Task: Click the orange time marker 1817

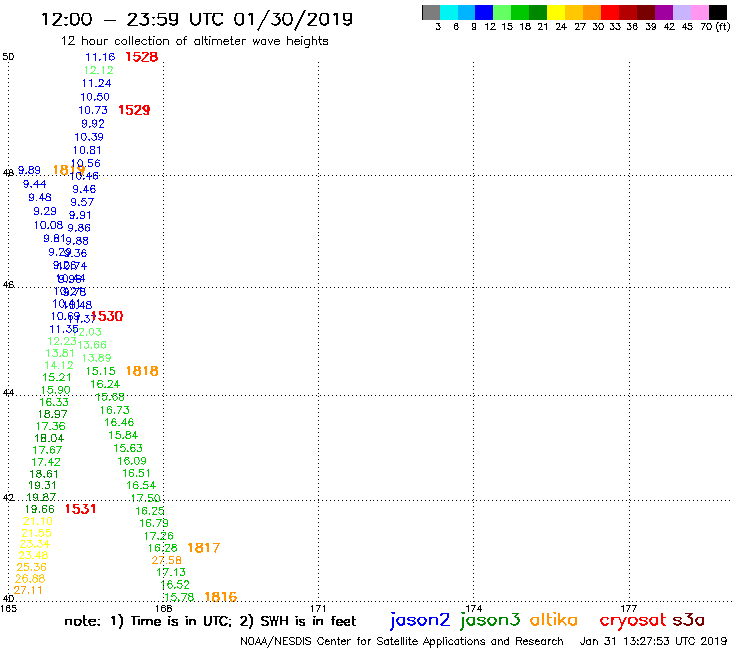Action: (x=204, y=548)
